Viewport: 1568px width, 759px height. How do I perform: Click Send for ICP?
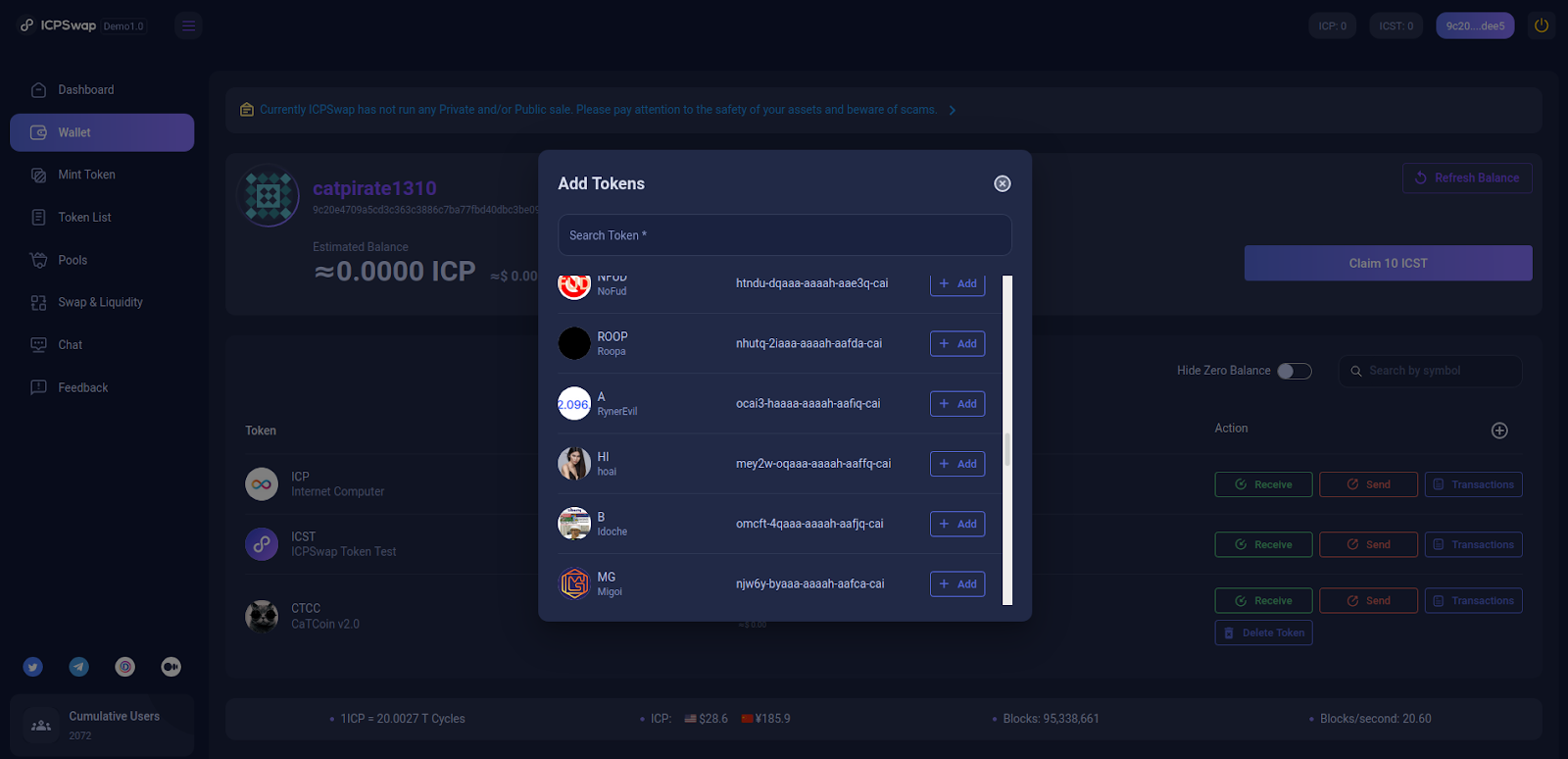[1368, 484]
